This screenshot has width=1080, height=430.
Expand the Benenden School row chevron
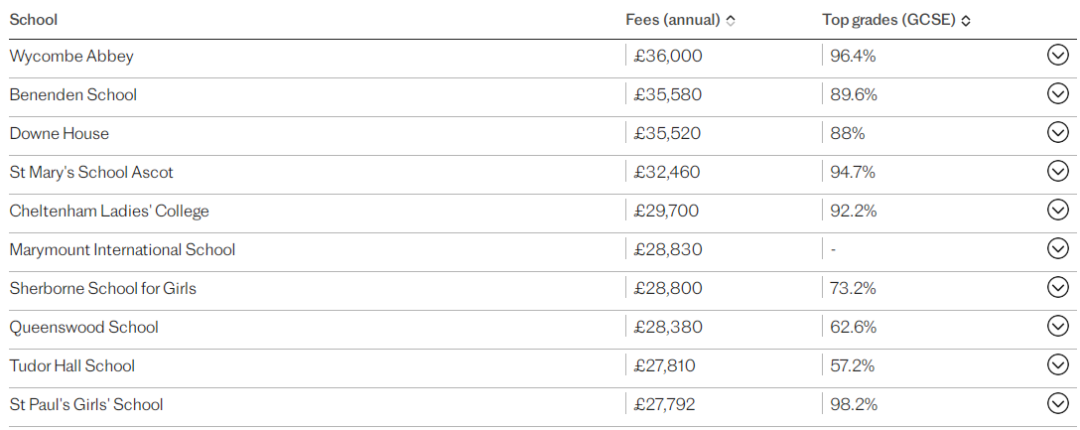tap(1057, 93)
